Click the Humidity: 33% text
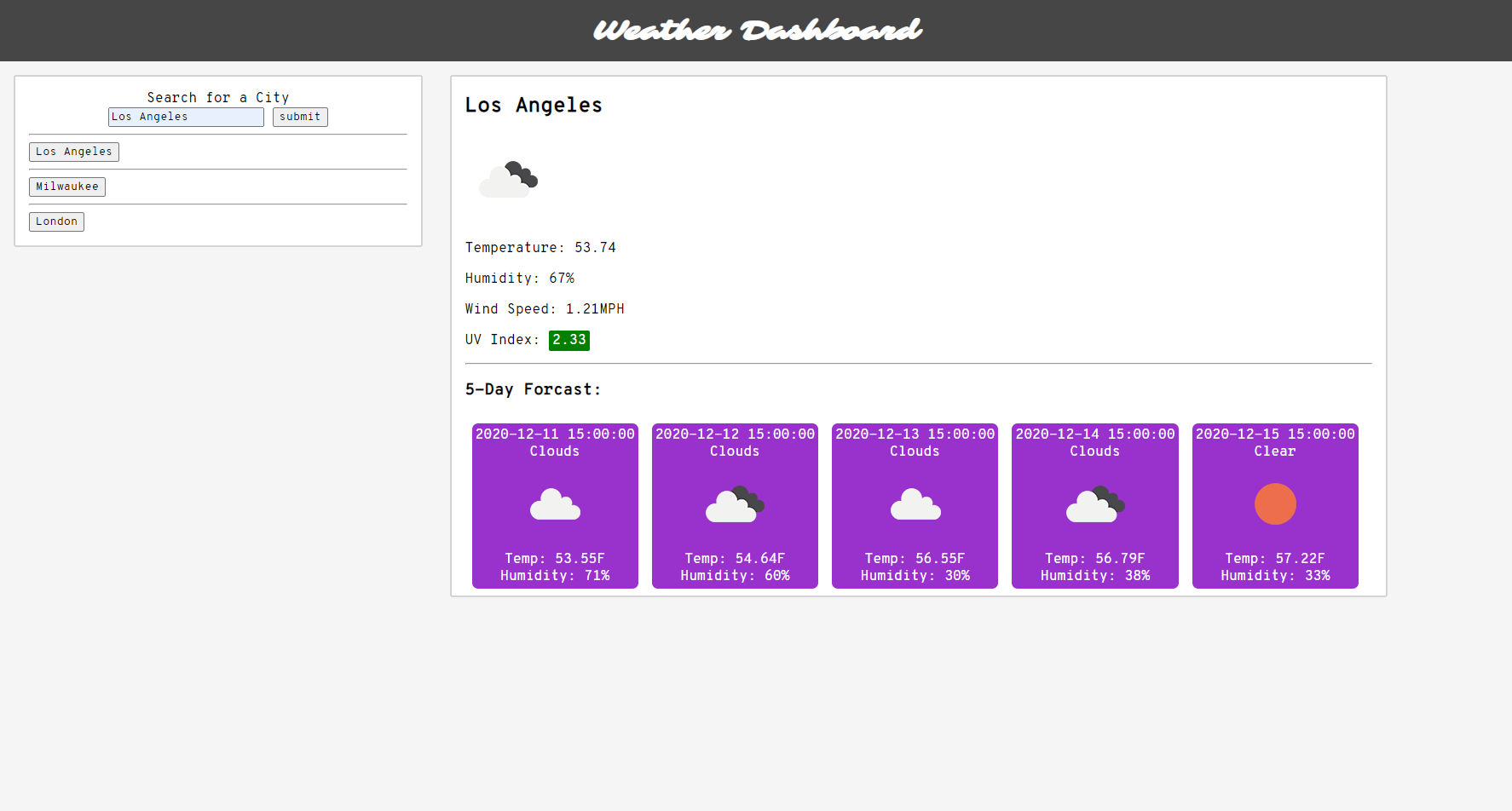Screen dimensions: 1512x811 point(1275,576)
